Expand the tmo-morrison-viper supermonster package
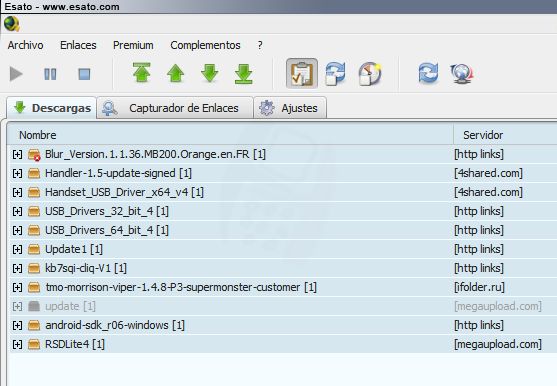 [x=17, y=287]
